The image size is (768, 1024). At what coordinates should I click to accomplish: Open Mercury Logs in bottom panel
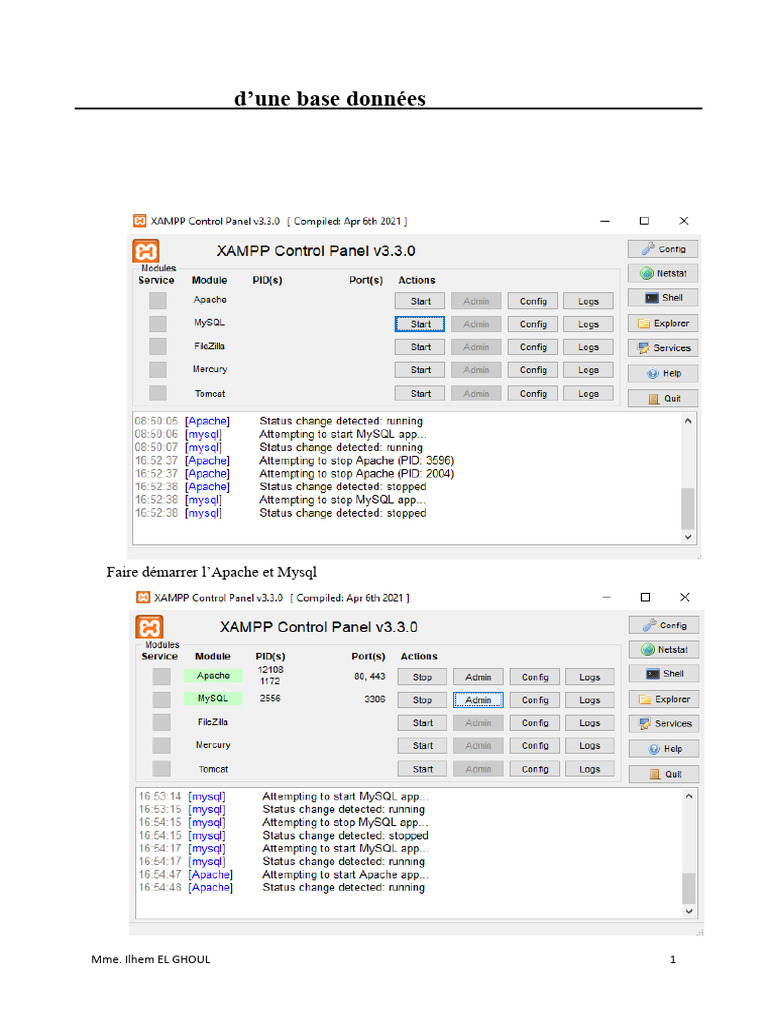coord(589,746)
